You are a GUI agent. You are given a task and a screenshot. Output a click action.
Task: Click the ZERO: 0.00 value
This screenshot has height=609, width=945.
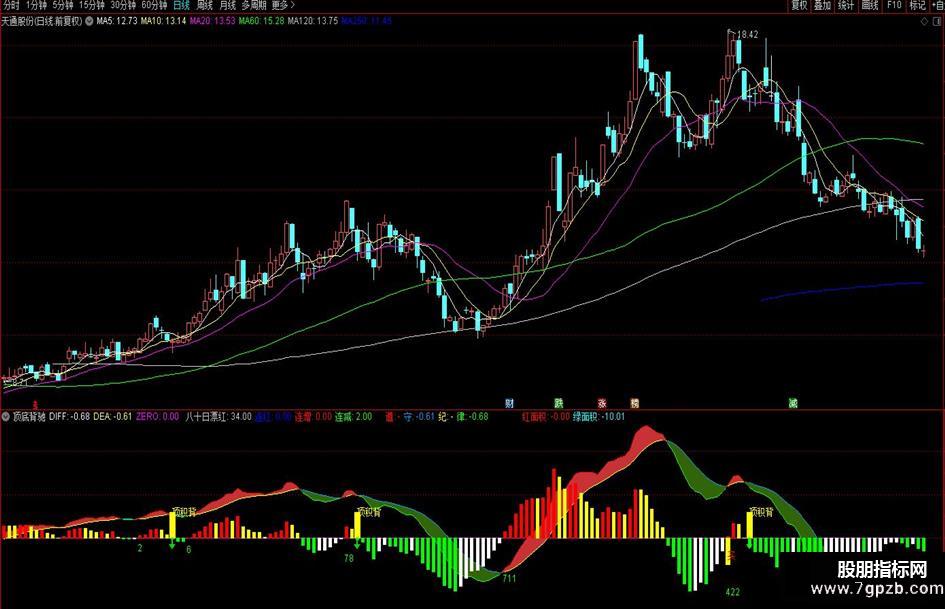click(157, 417)
